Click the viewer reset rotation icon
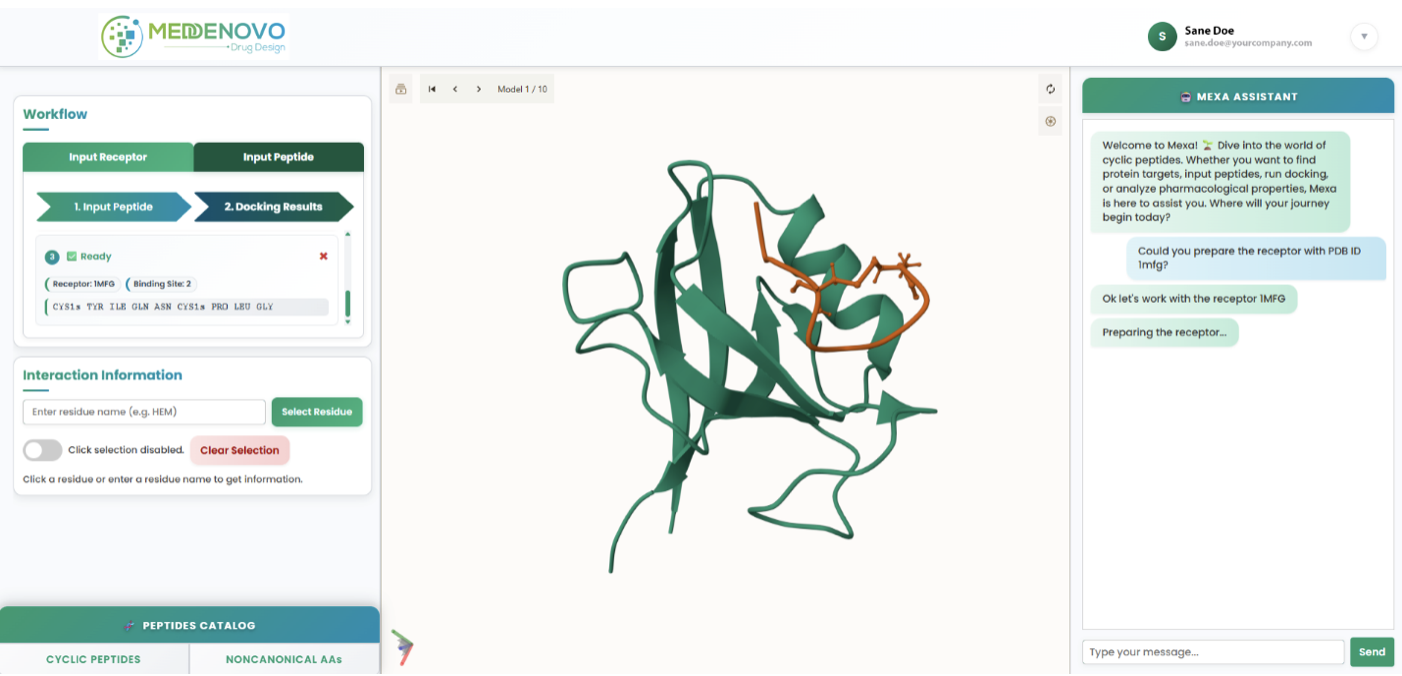The width and height of the screenshot is (1402, 676). pyautogui.click(x=1050, y=89)
